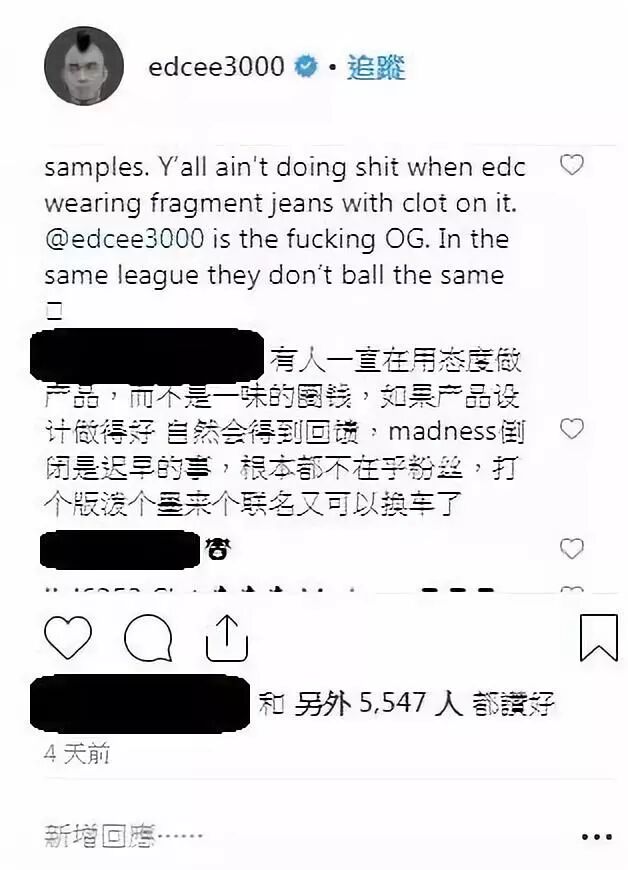
Task: Follow the account via the 追蹤 link
Action: click(376, 67)
